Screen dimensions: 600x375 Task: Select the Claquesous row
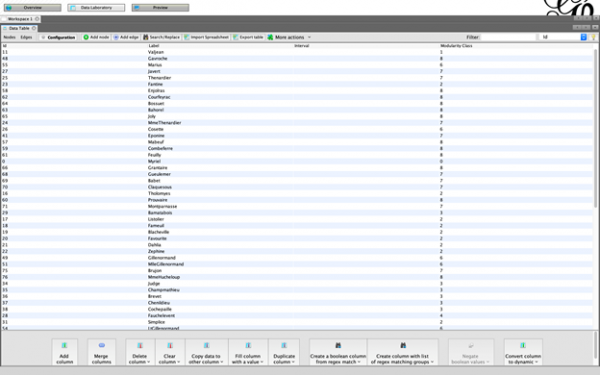[x=297, y=187]
